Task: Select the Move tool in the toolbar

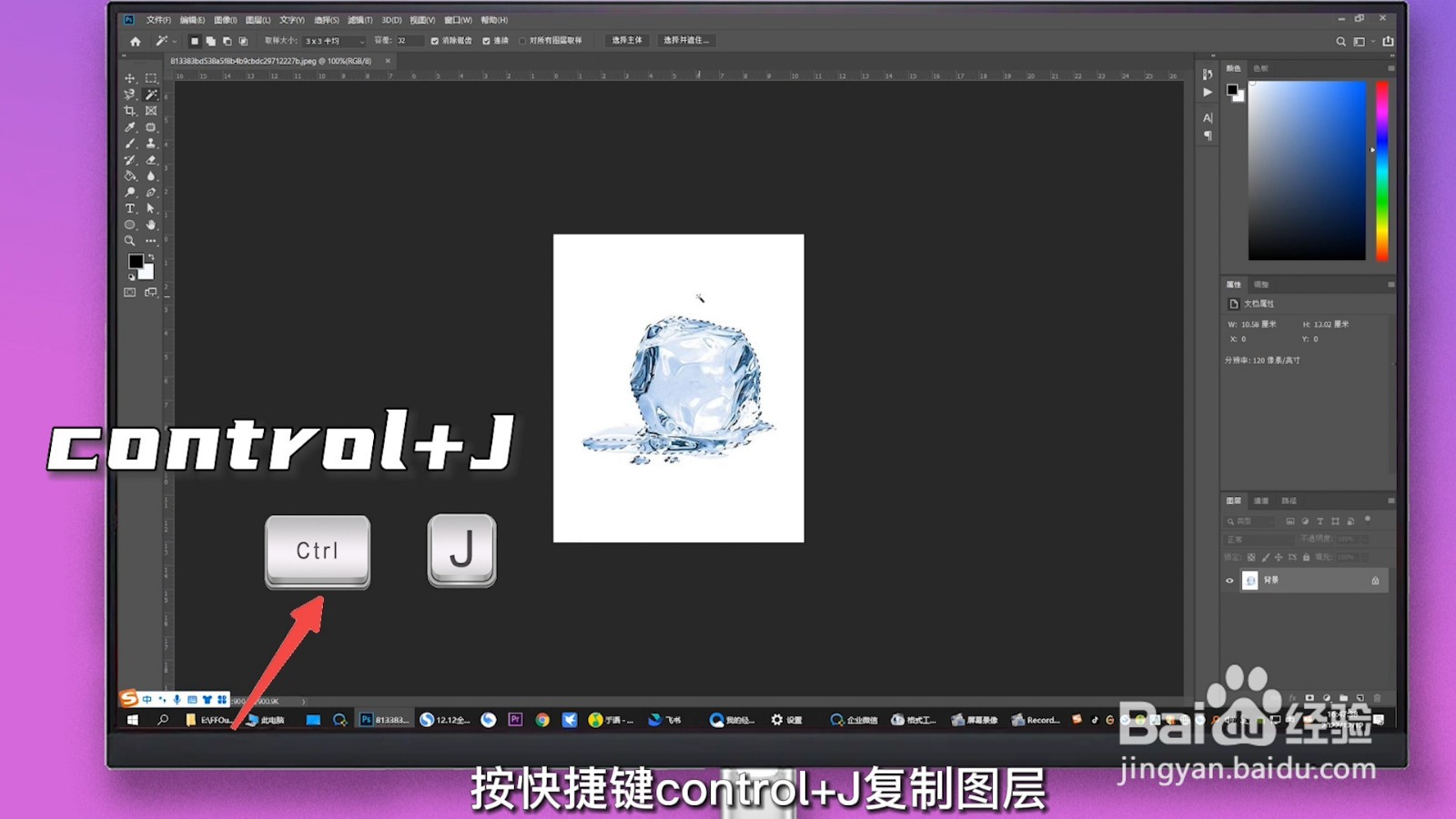Action: (130, 78)
